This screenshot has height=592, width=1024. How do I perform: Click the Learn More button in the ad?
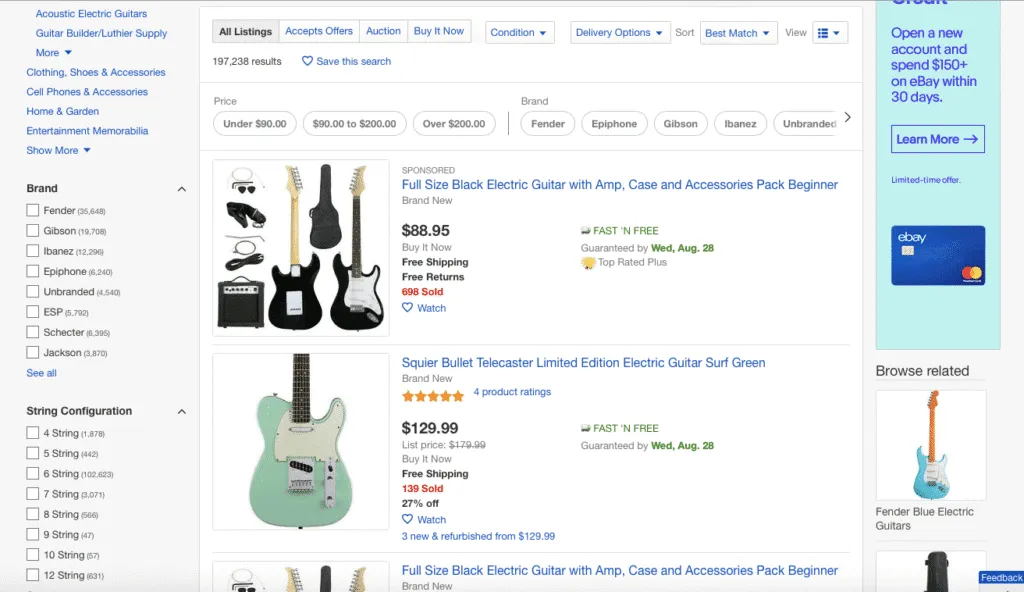click(x=937, y=139)
